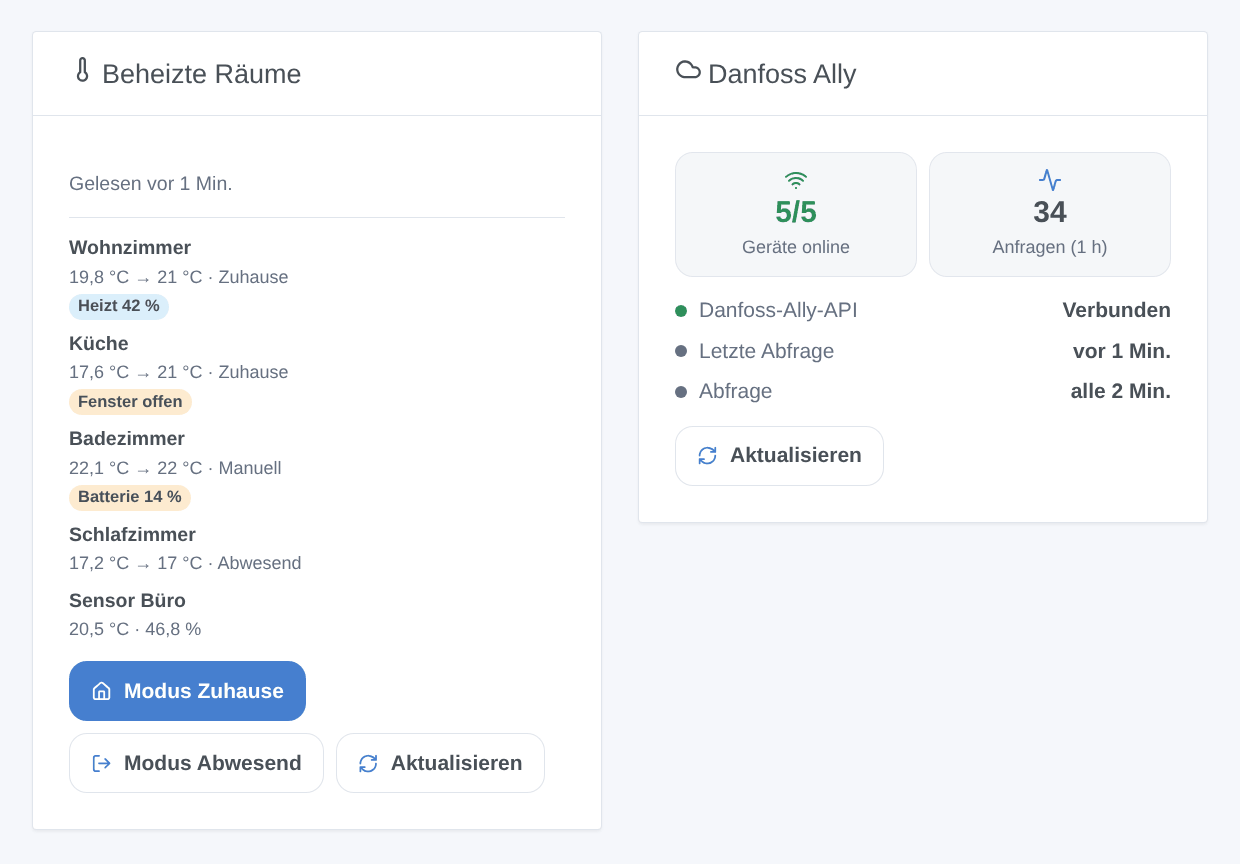Click the green status dot next to Danfoss-Ally-API

(681, 311)
